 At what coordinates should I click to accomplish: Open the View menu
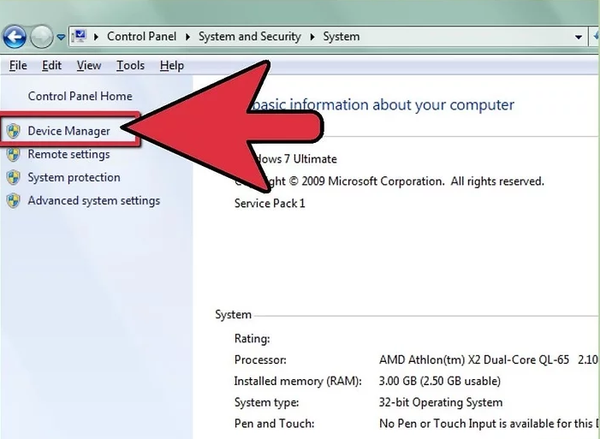click(x=89, y=66)
